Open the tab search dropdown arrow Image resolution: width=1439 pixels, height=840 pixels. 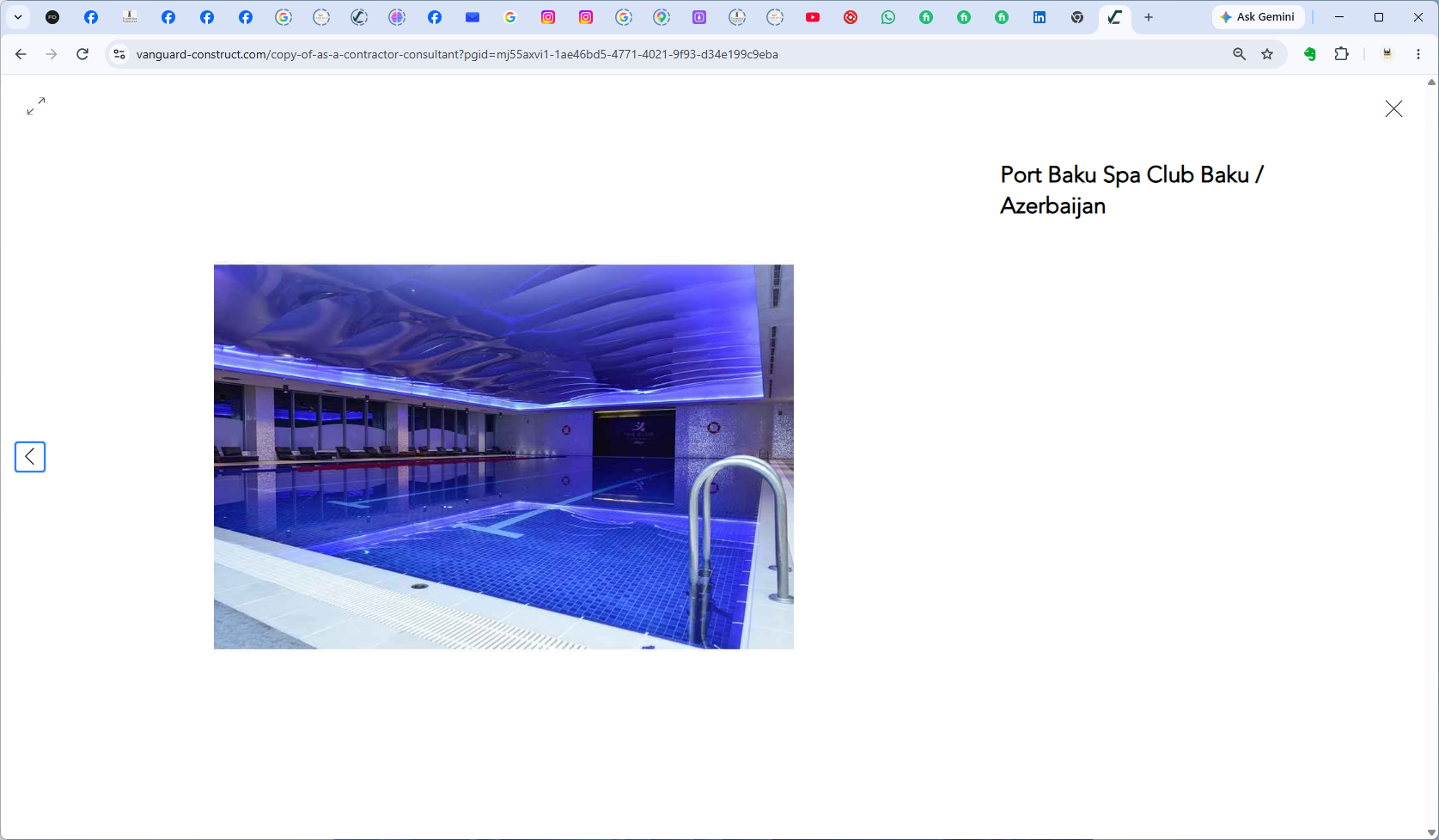(18, 17)
